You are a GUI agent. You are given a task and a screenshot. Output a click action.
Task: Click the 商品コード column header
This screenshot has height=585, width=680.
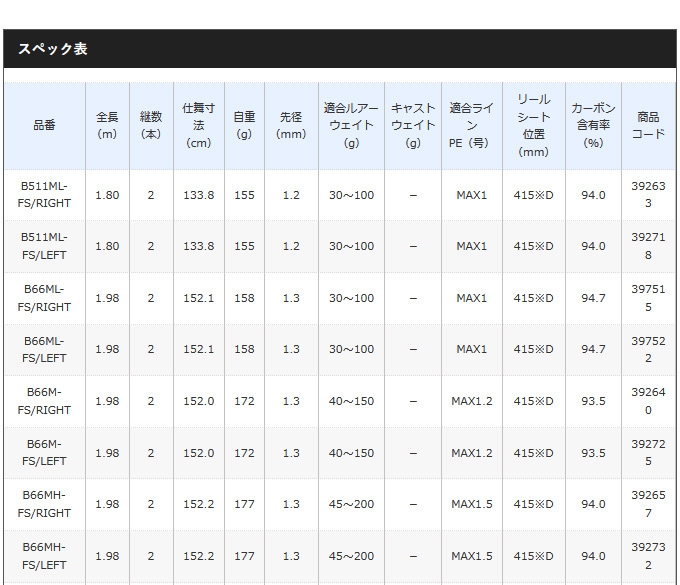click(x=648, y=126)
